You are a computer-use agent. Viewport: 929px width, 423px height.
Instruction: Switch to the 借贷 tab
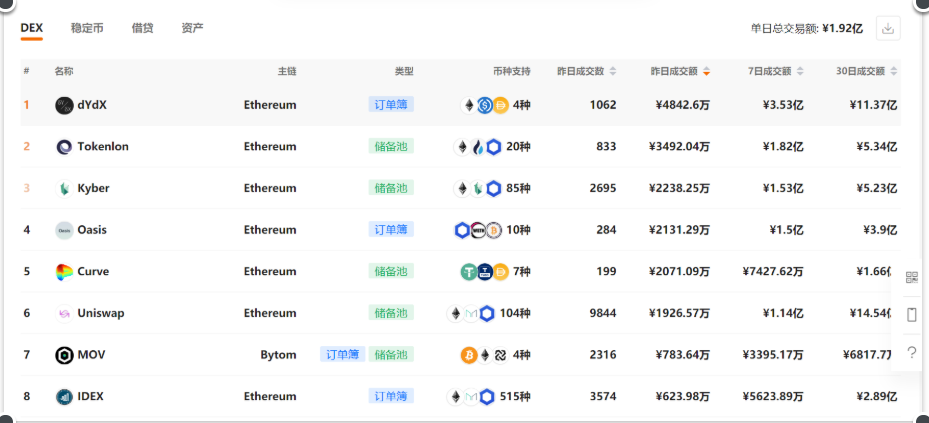pyautogui.click(x=142, y=28)
